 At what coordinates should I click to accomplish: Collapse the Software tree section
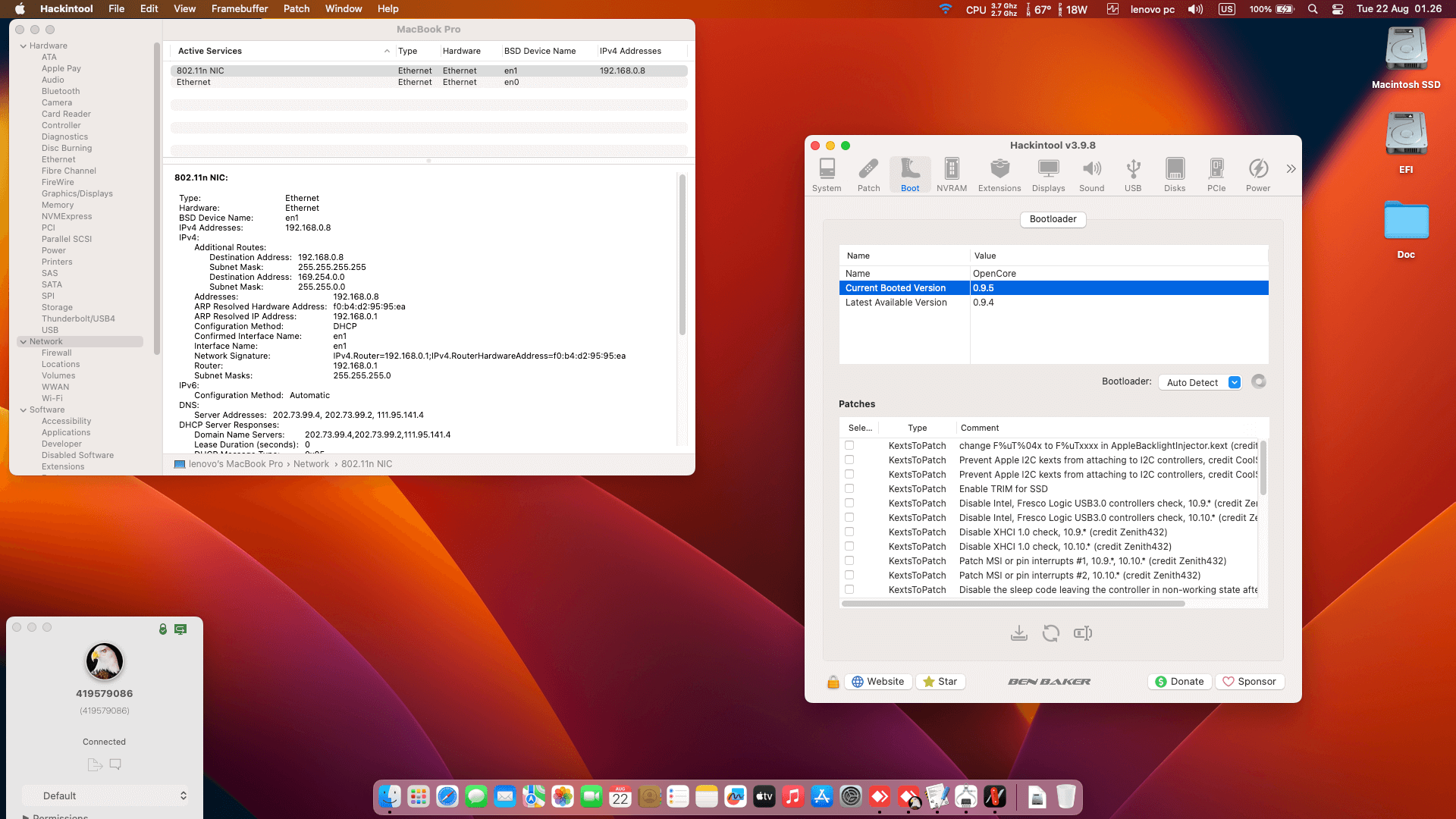(24, 410)
